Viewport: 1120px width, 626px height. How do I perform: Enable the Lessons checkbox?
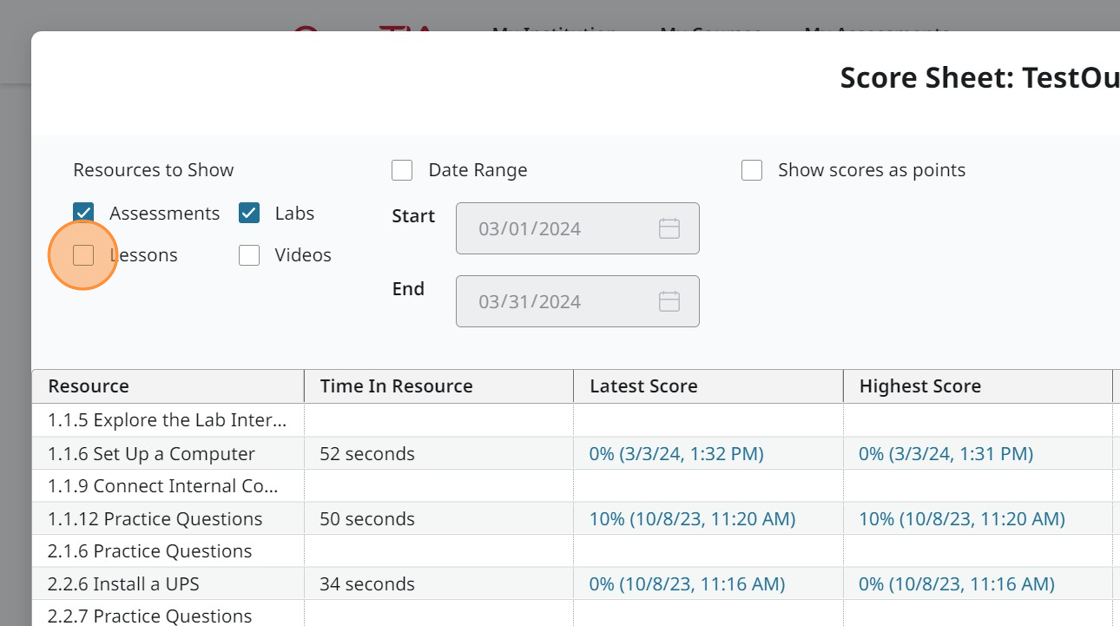point(83,256)
